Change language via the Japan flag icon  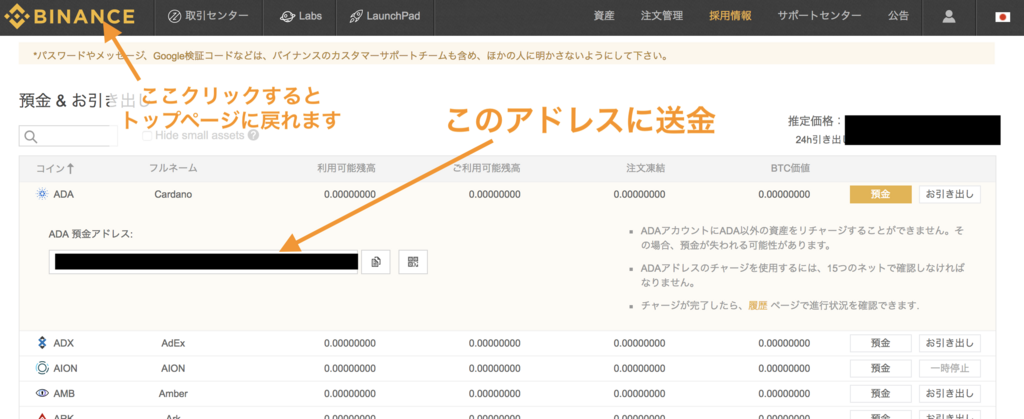coord(1002,17)
